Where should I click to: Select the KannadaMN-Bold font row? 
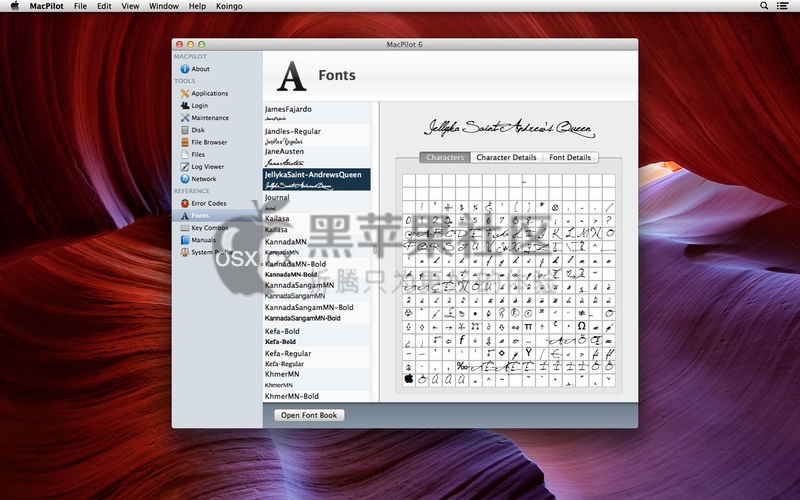click(316, 268)
